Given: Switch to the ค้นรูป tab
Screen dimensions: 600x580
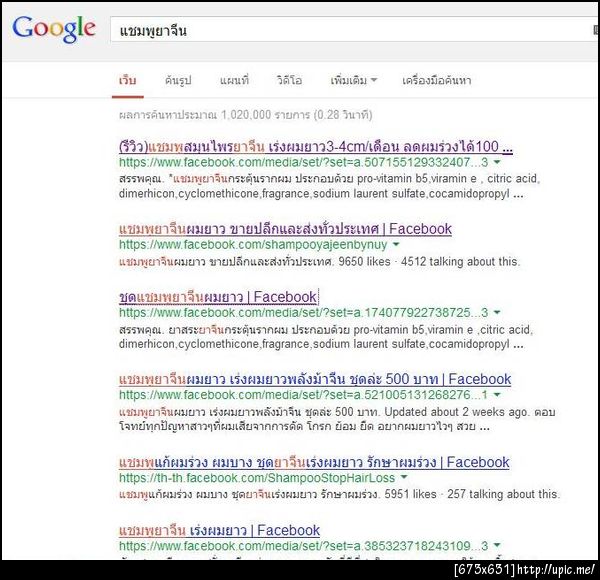Looking at the screenshot, I should pos(178,80).
